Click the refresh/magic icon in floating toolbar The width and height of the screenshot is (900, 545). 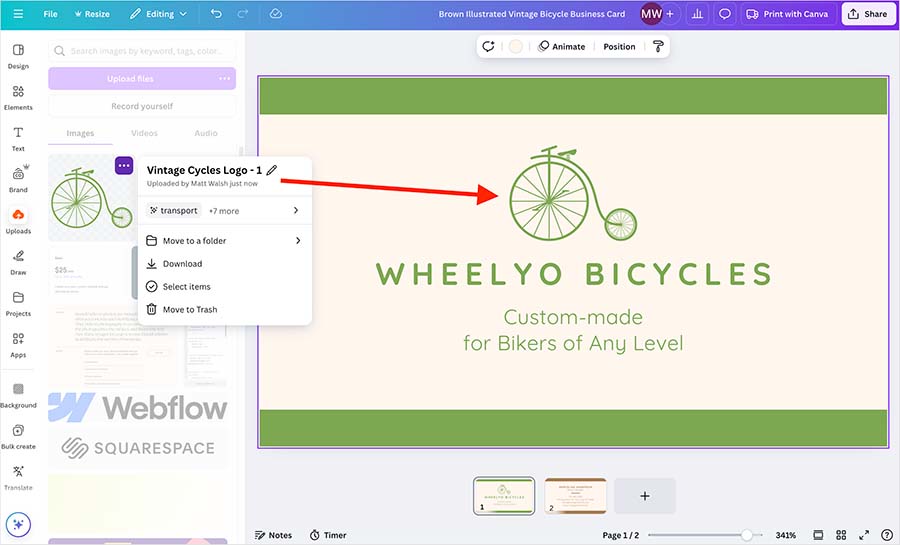[488, 46]
